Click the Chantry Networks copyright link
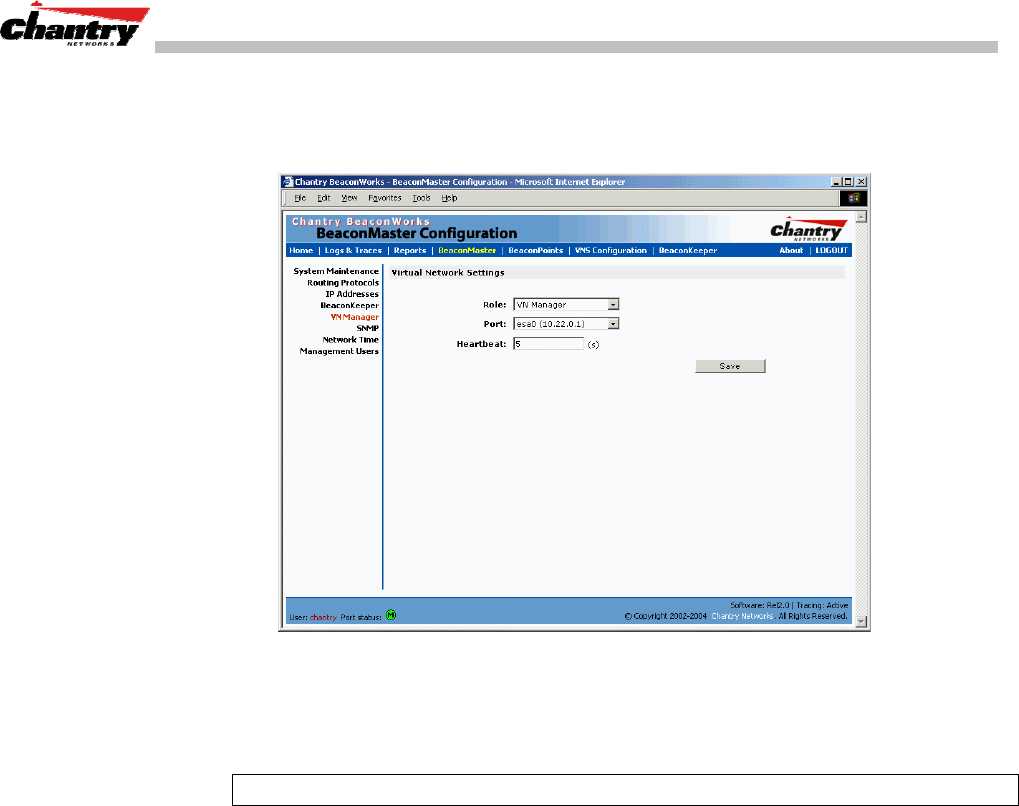1019x806 pixels. point(743,616)
